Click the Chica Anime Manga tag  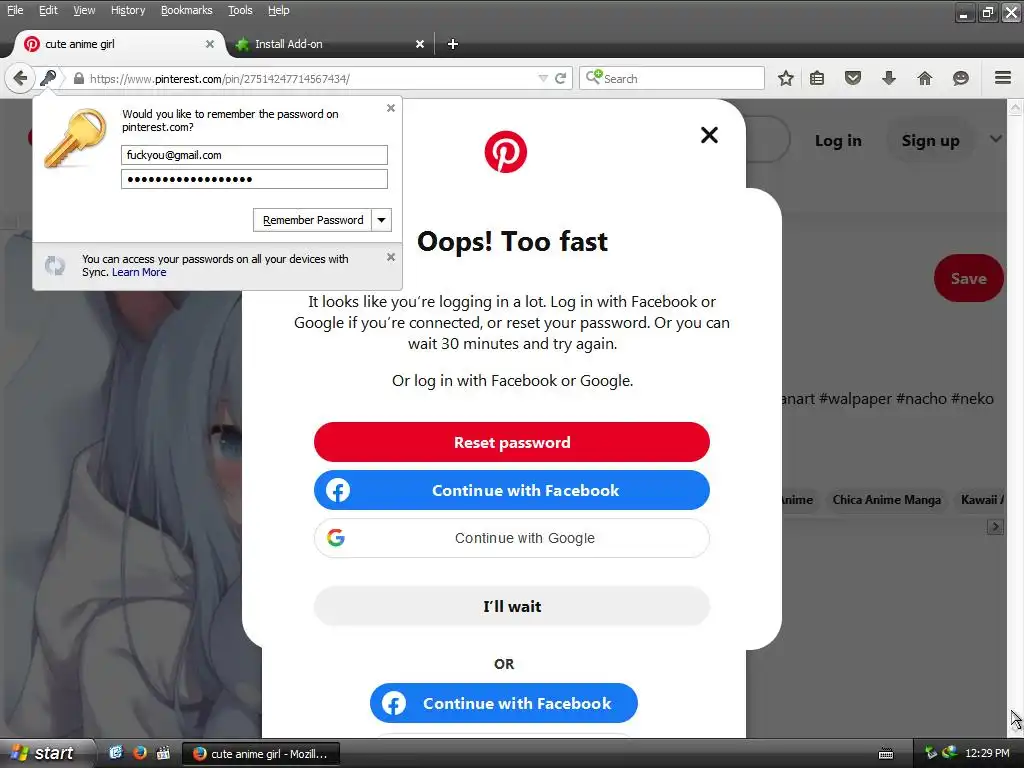(x=886, y=500)
